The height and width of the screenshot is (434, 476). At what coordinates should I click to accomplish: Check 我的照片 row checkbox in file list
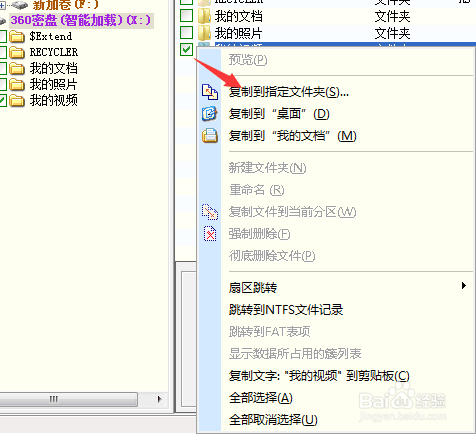tap(186, 32)
